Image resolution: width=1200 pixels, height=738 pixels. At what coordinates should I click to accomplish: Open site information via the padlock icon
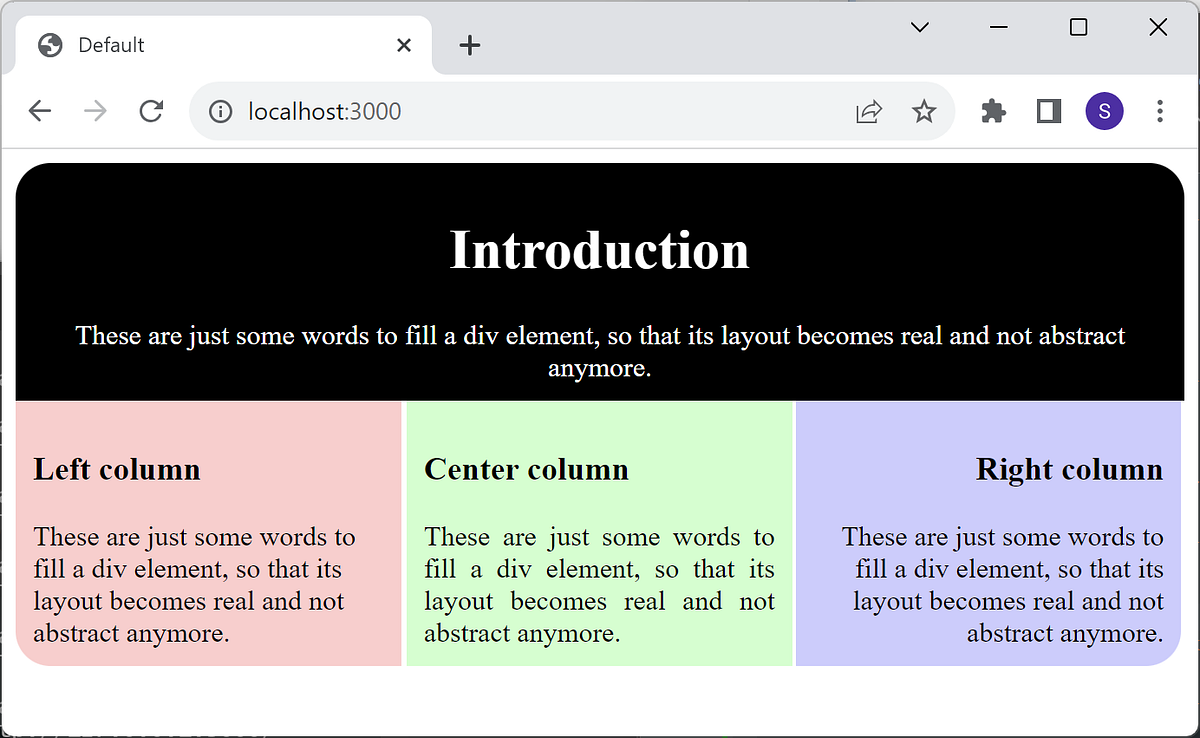click(220, 111)
